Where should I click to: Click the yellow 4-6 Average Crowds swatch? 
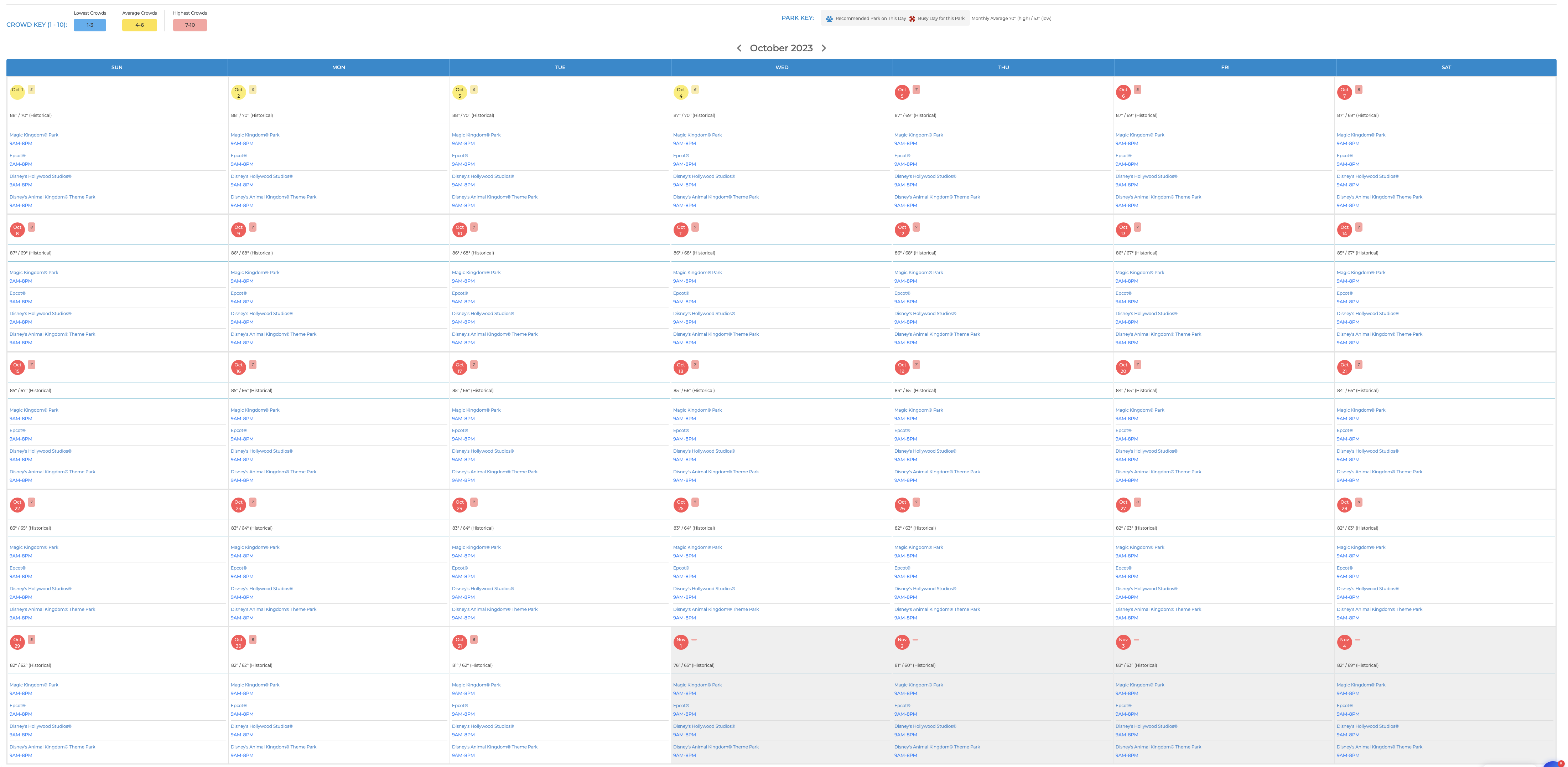tap(139, 25)
